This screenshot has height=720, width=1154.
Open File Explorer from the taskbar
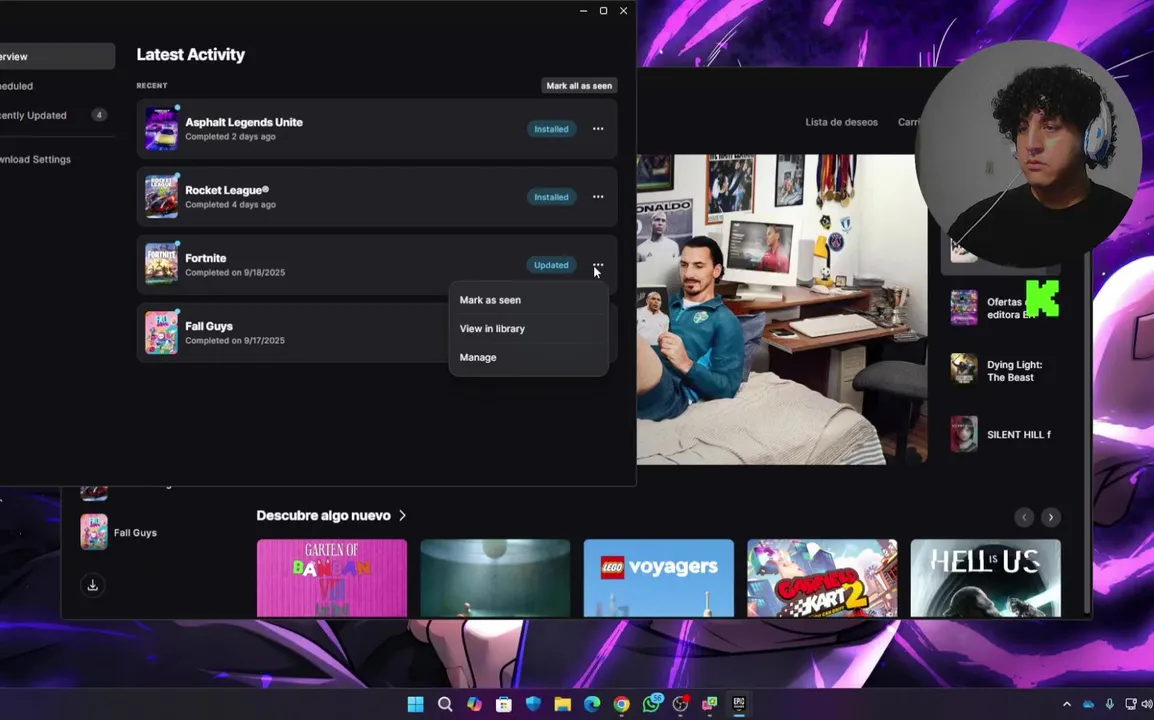click(563, 704)
